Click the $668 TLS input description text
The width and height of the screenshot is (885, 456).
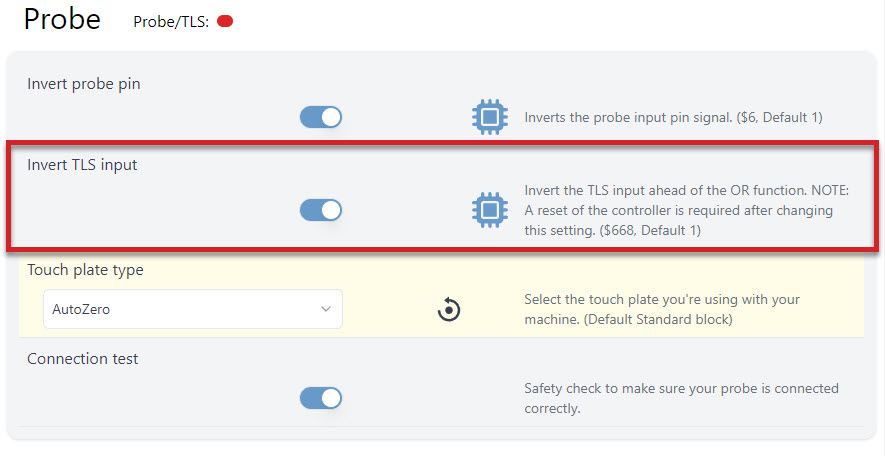[686, 210]
